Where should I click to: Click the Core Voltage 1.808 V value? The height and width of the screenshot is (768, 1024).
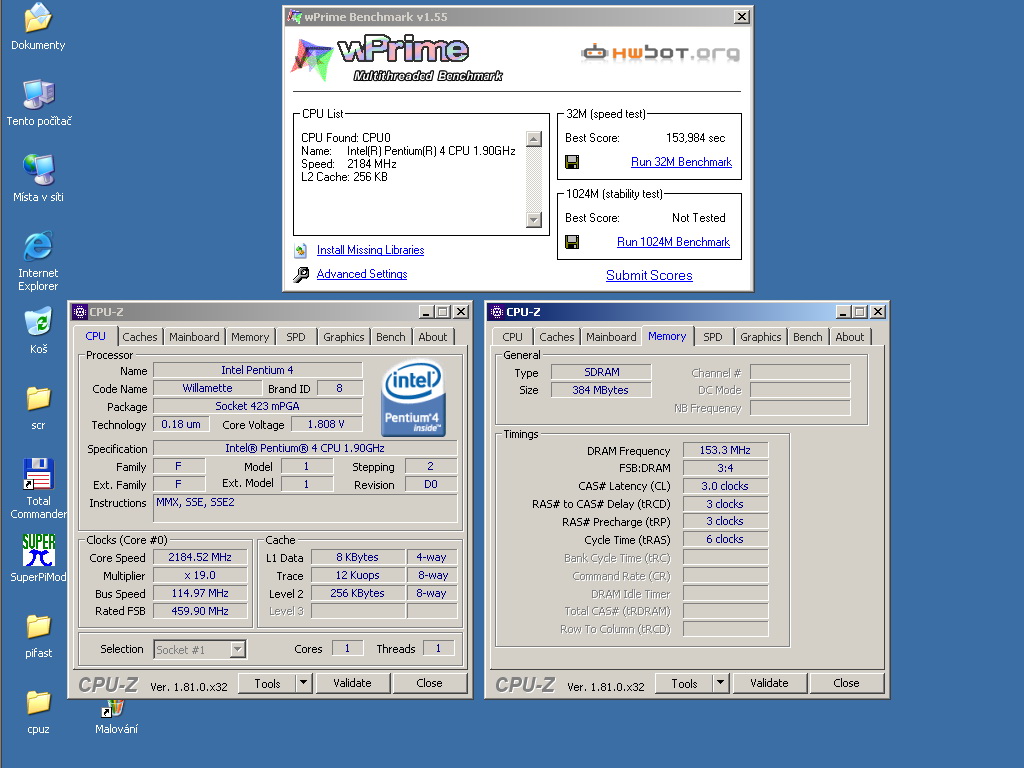[326, 424]
